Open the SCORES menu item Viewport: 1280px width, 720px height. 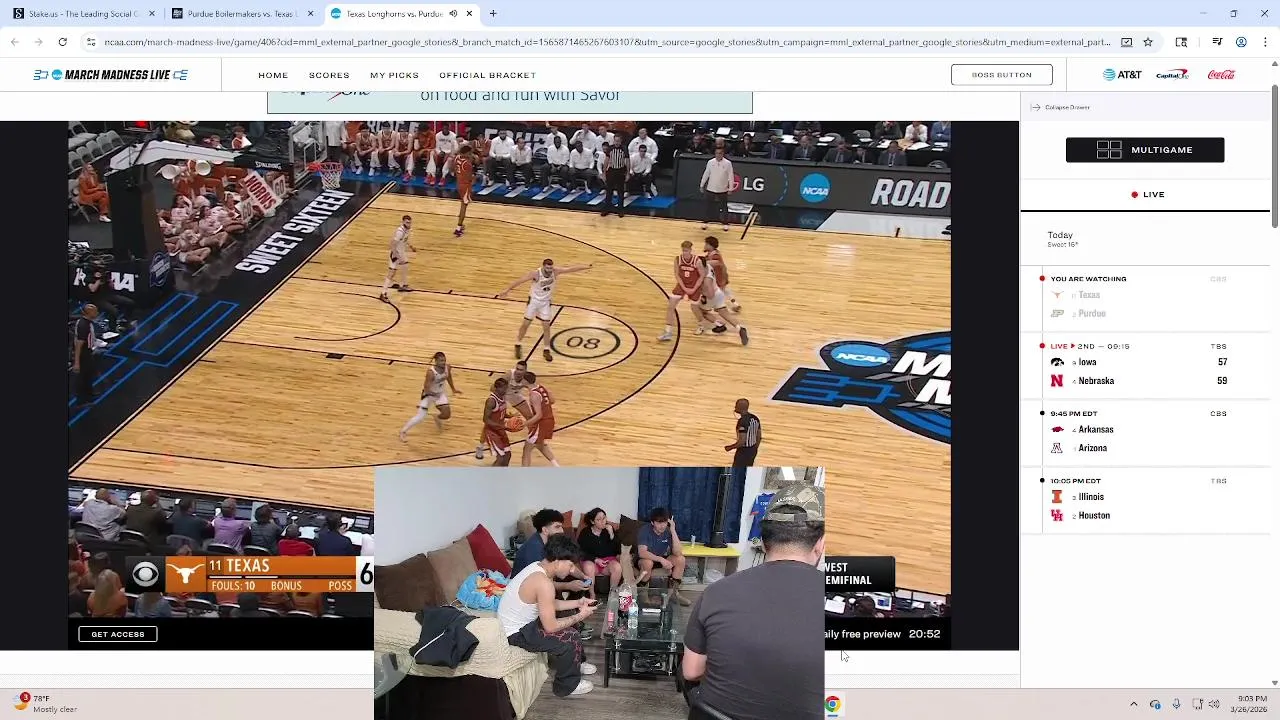(x=329, y=75)
